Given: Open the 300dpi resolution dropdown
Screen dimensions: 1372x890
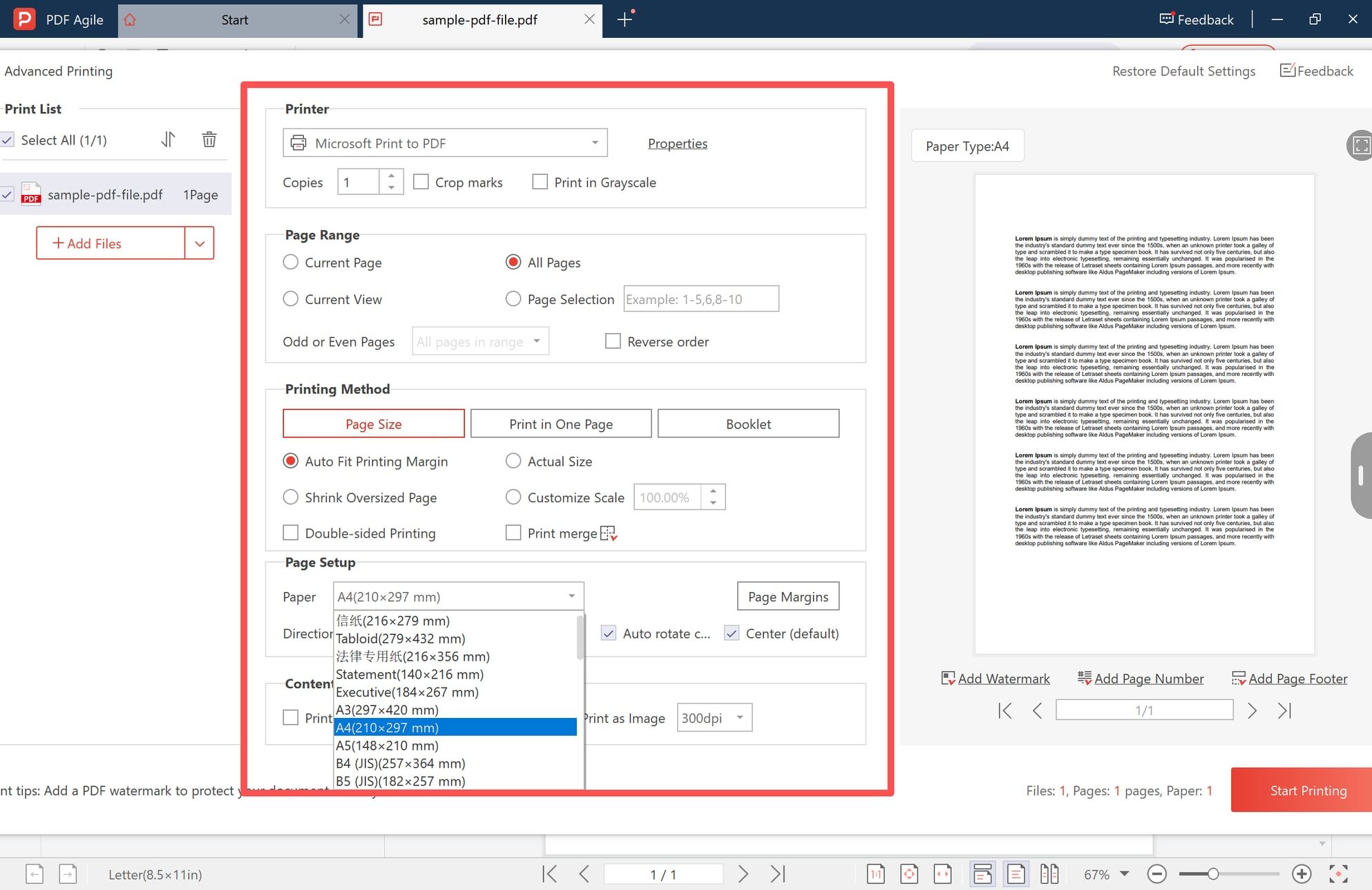Looking at the screenshot, I should [714, 718].
